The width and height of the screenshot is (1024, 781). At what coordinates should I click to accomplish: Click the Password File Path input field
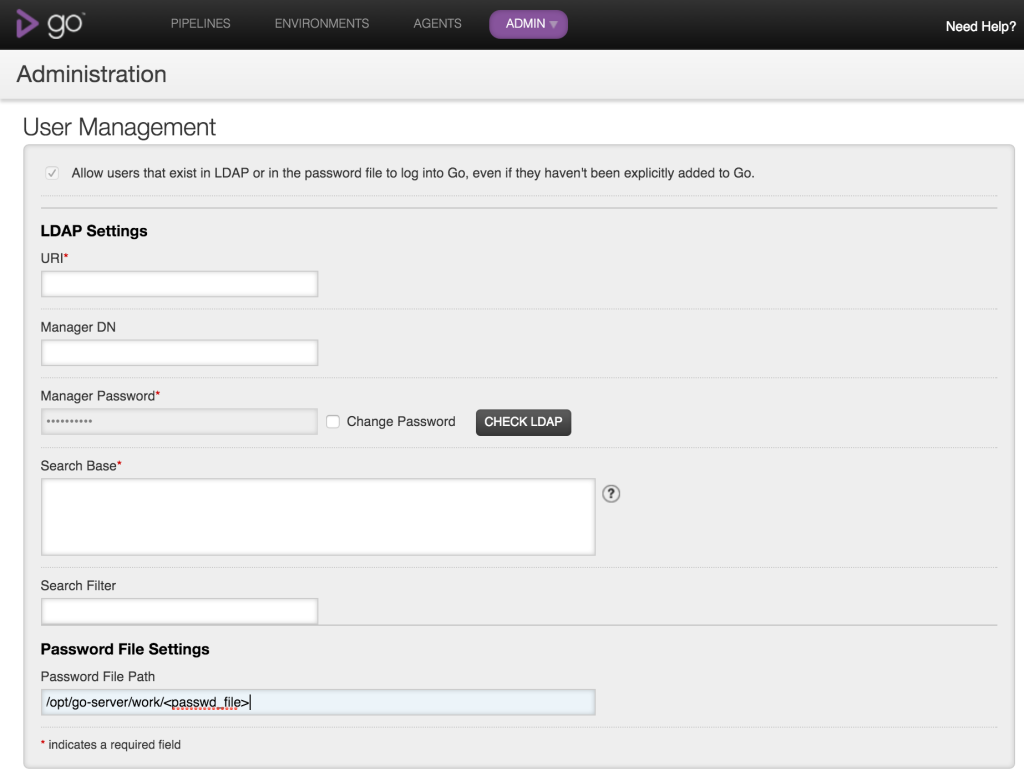click(318, 702)
